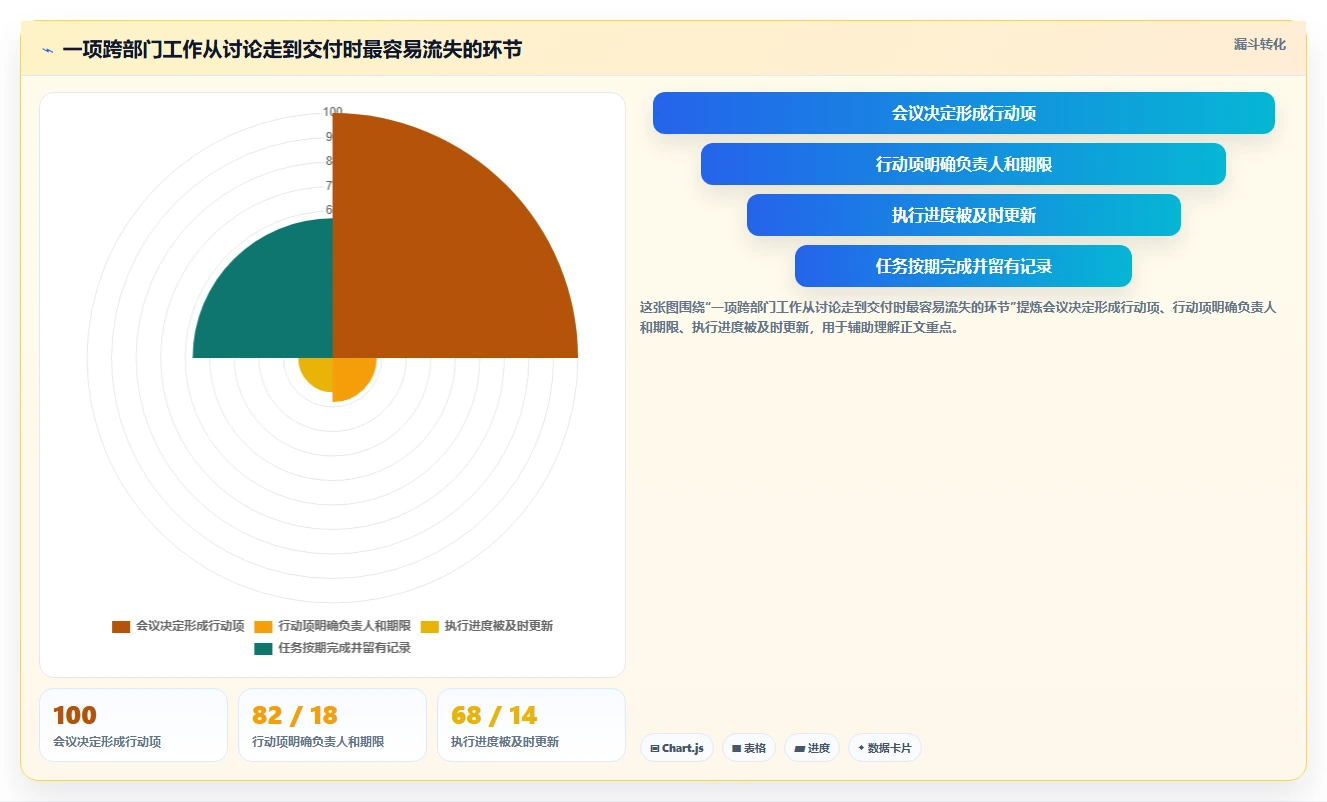Click the 进度 chip
The image size is (1327, 802).
(x=812, y=748)
